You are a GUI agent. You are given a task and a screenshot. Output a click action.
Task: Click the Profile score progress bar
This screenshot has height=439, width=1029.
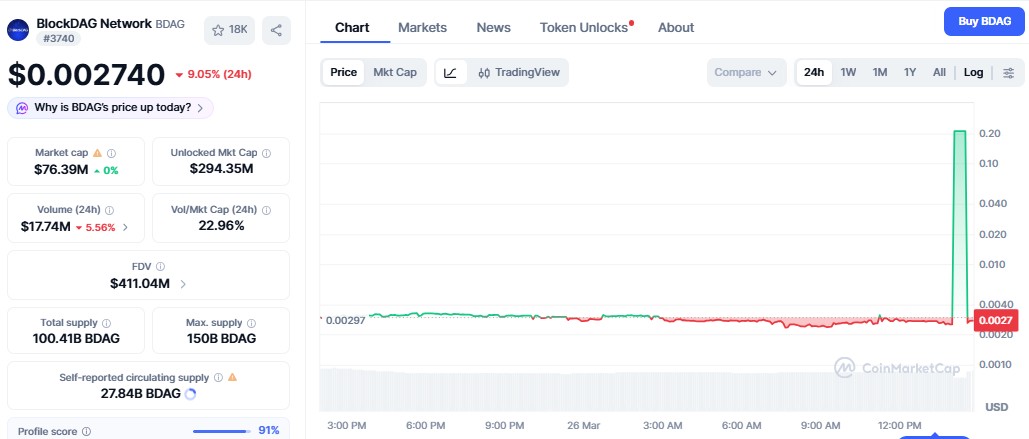click(222, 431)
